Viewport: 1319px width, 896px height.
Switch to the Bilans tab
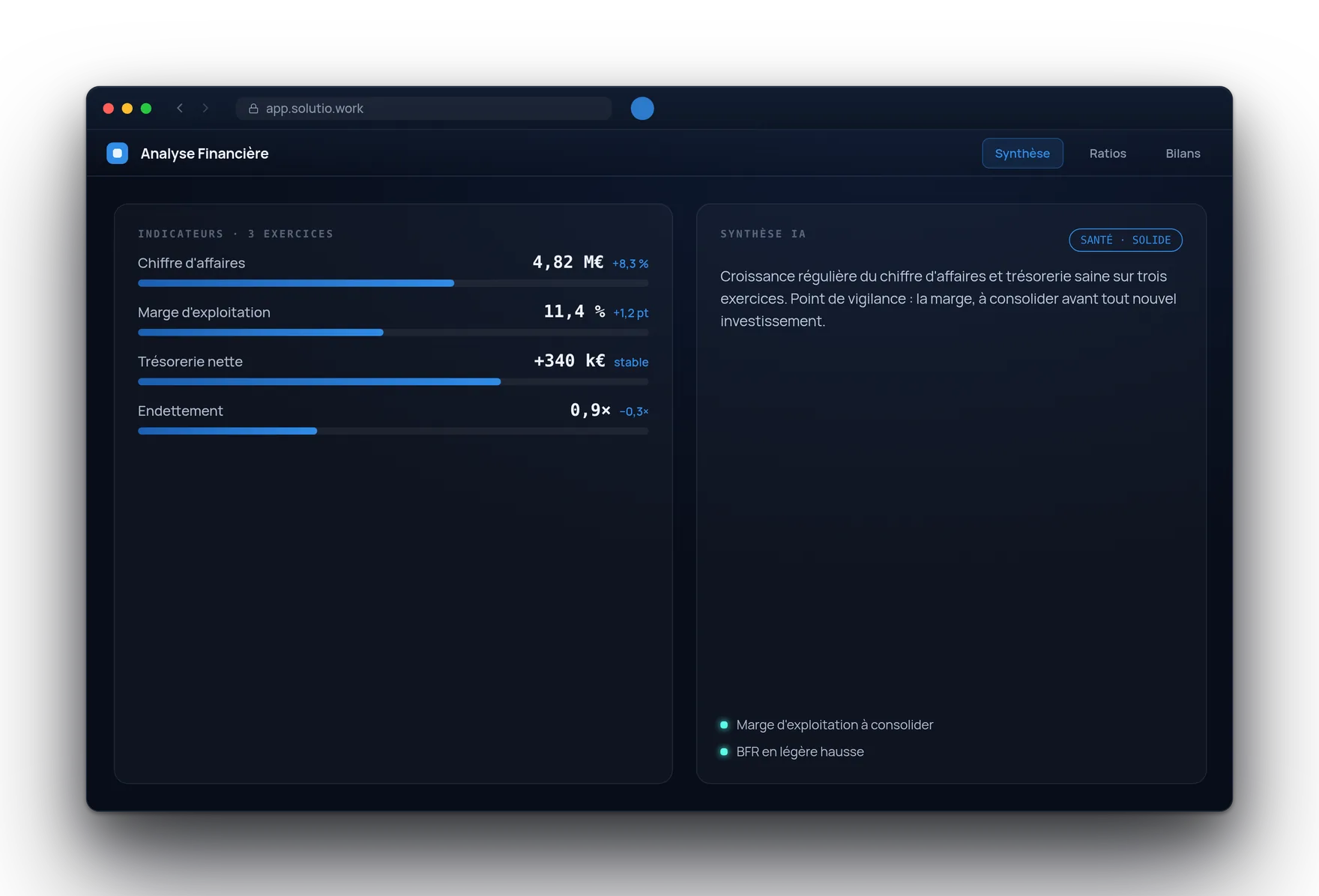point(1183,153)
